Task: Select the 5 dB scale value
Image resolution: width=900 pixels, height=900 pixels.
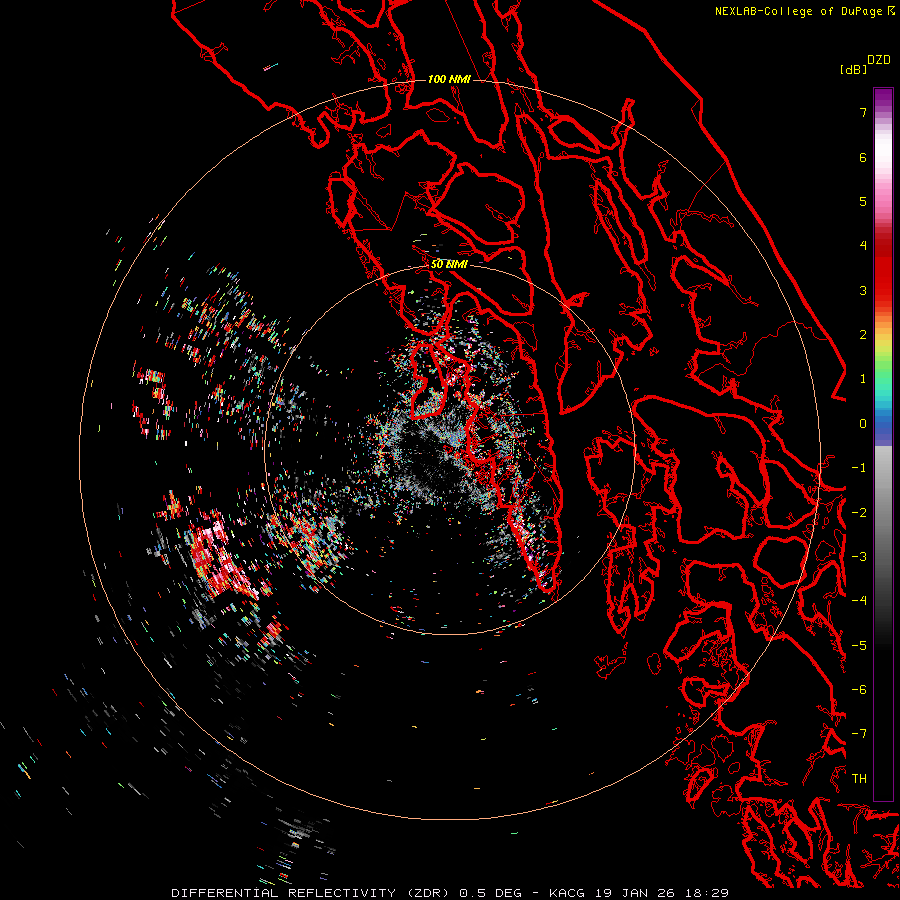Action: click(x=863, y=201)
